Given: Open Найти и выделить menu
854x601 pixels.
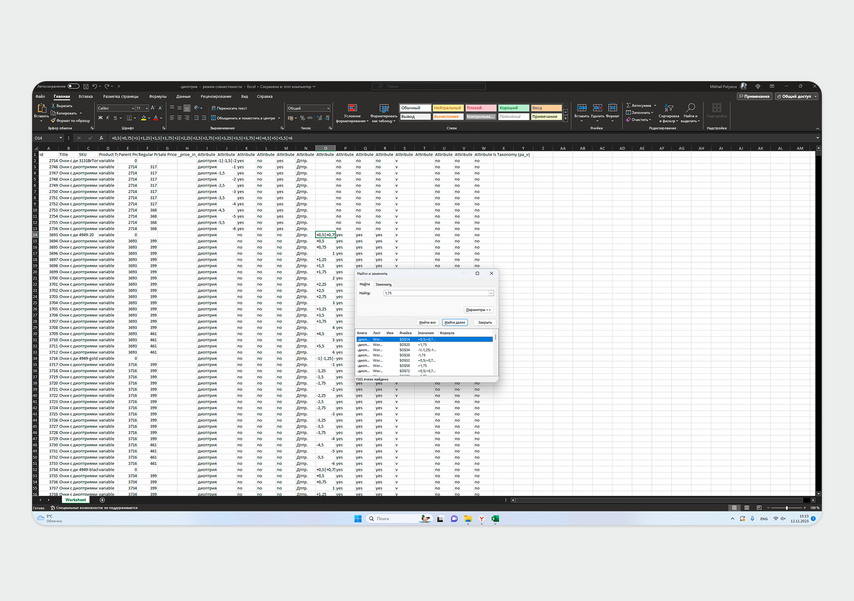Looking at the screenshot, I should (690, 113).
